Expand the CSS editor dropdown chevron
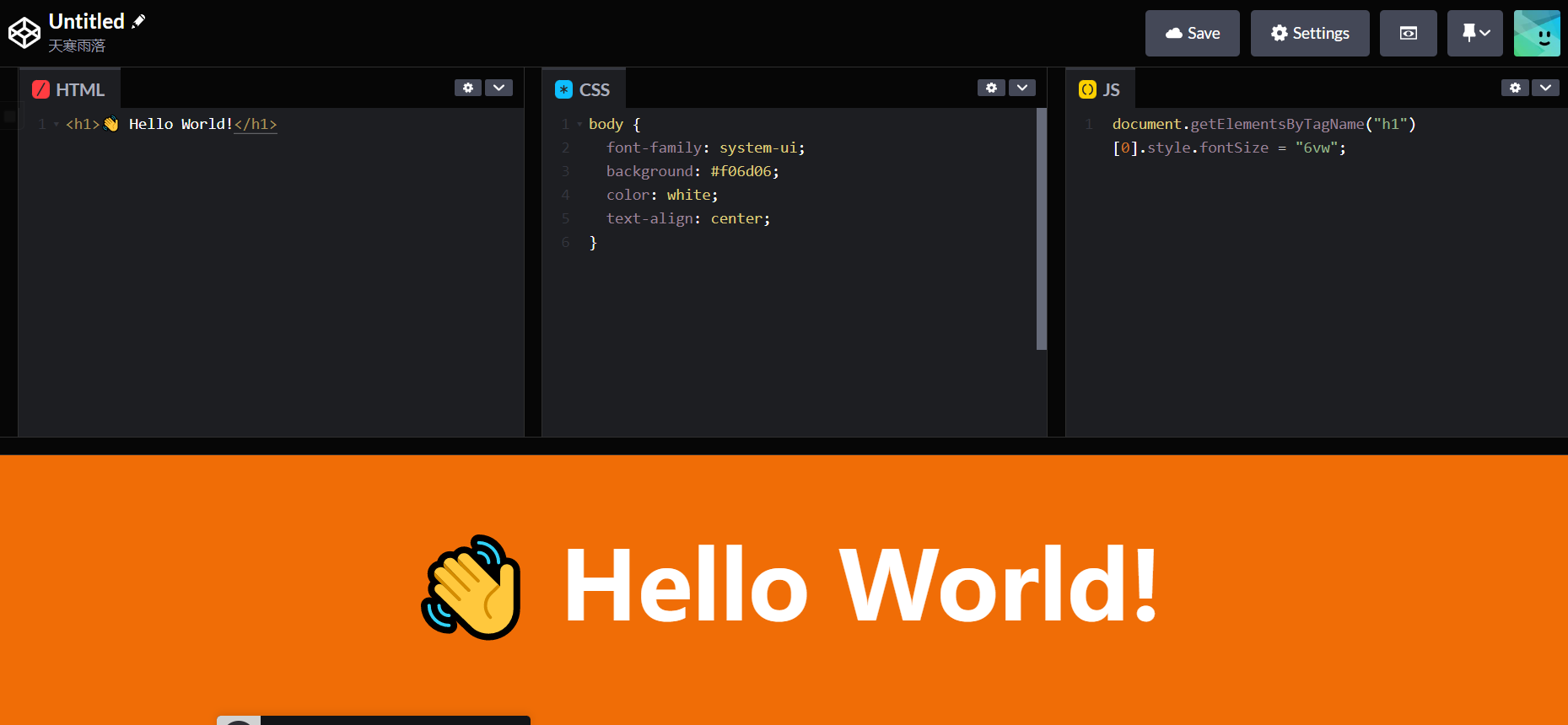The image size is (1568, 725). 1022,88
